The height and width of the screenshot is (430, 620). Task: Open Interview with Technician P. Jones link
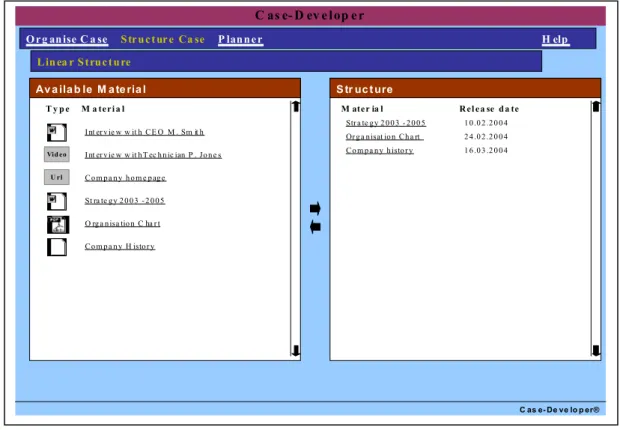[153, 155]
